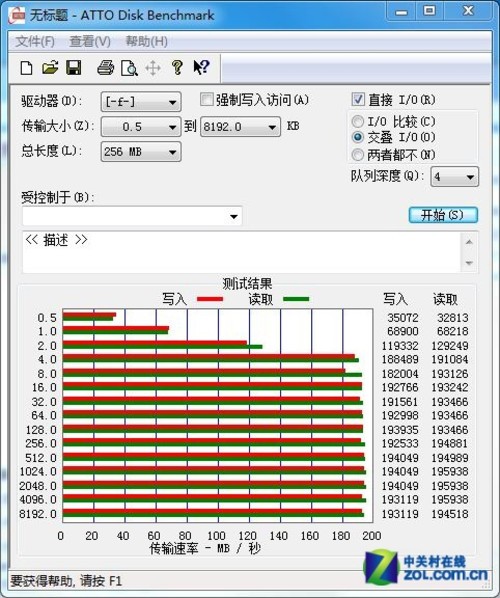Screen dimensions: 500x598
Task: Click the 128.0 row label in chart
Action: (x=41, y=429)
